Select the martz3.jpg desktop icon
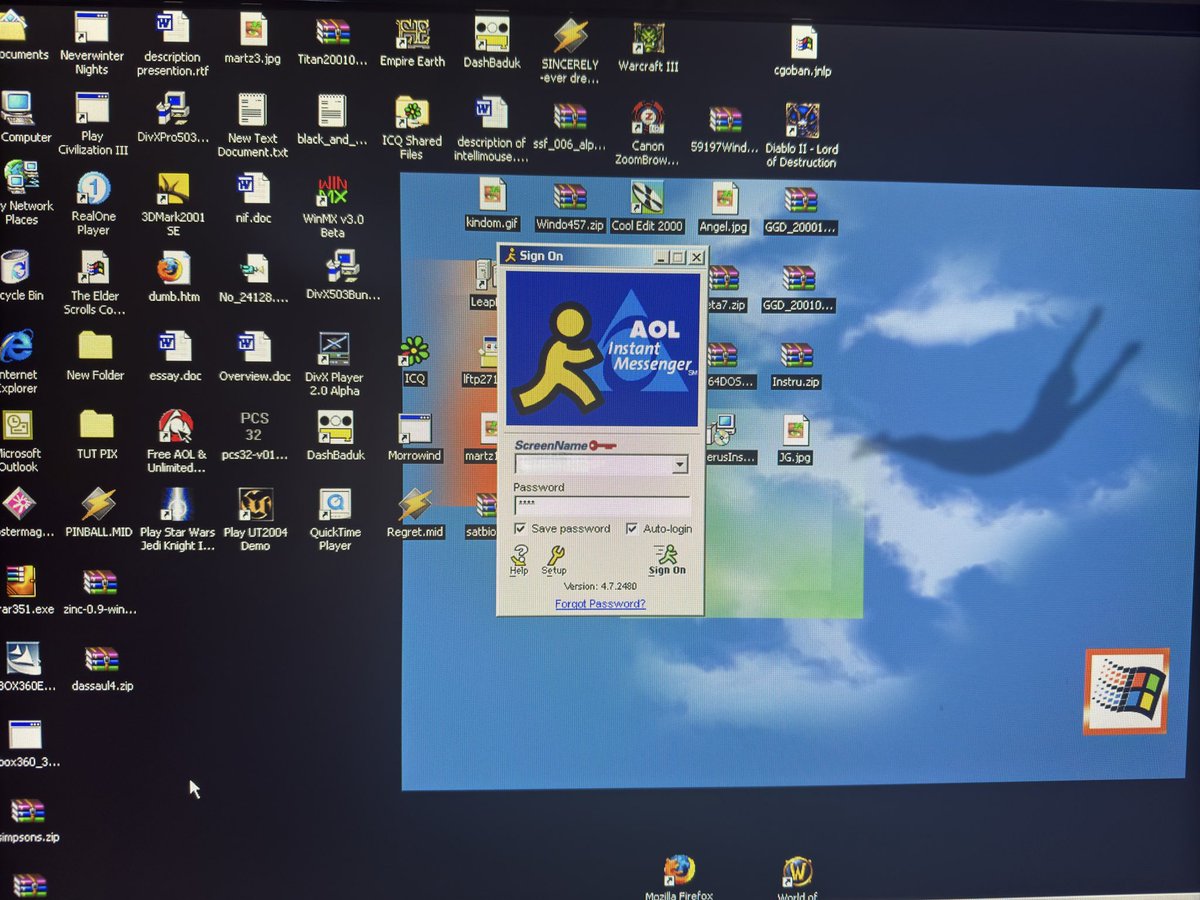 click(253, 30)
